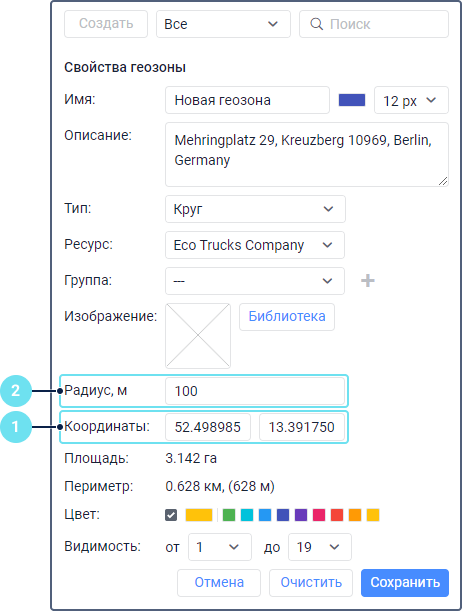The image size is (462, 611).
Task: Click the latitude coordinate field 52.498985
Action: 208,427
